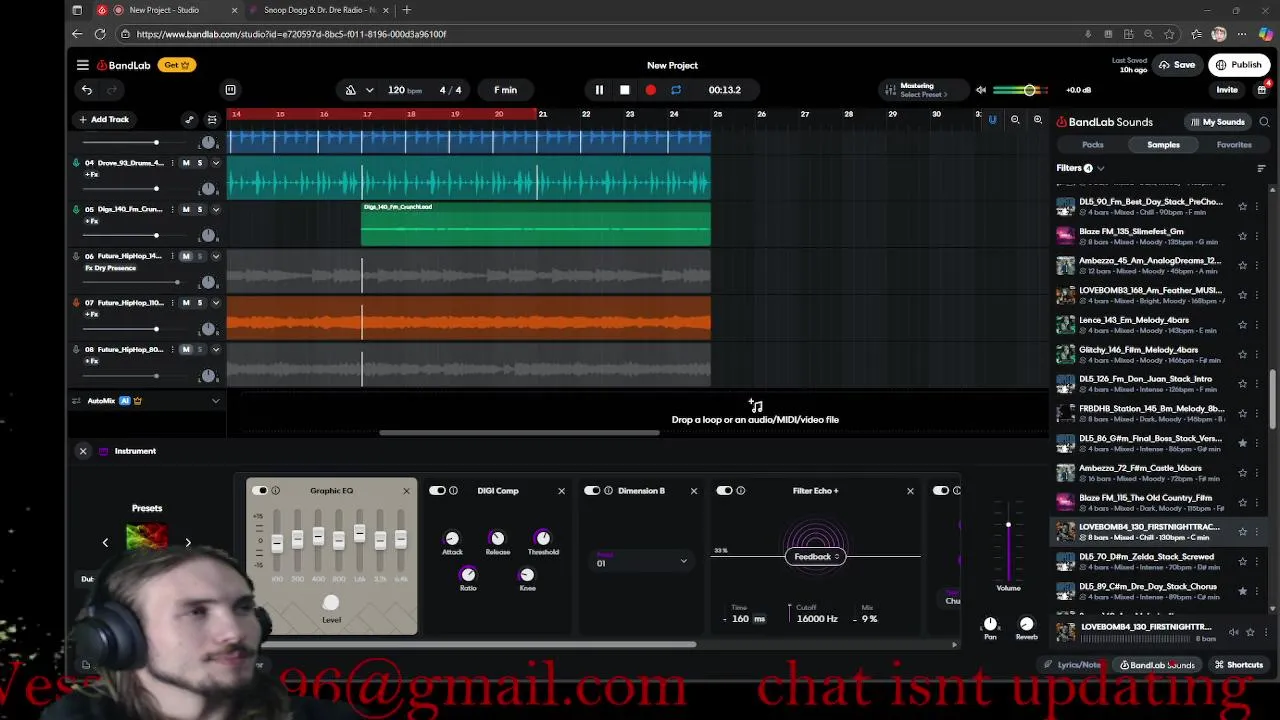This screenshot has width=1280, height=720.
Task: Open the metronome settings
Action: pos(351,90)
